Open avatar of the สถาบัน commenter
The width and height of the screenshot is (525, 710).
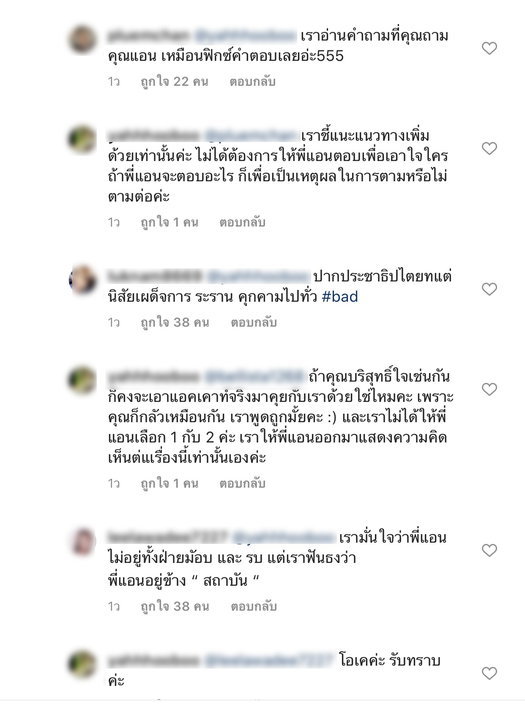[x=83, y=541]
